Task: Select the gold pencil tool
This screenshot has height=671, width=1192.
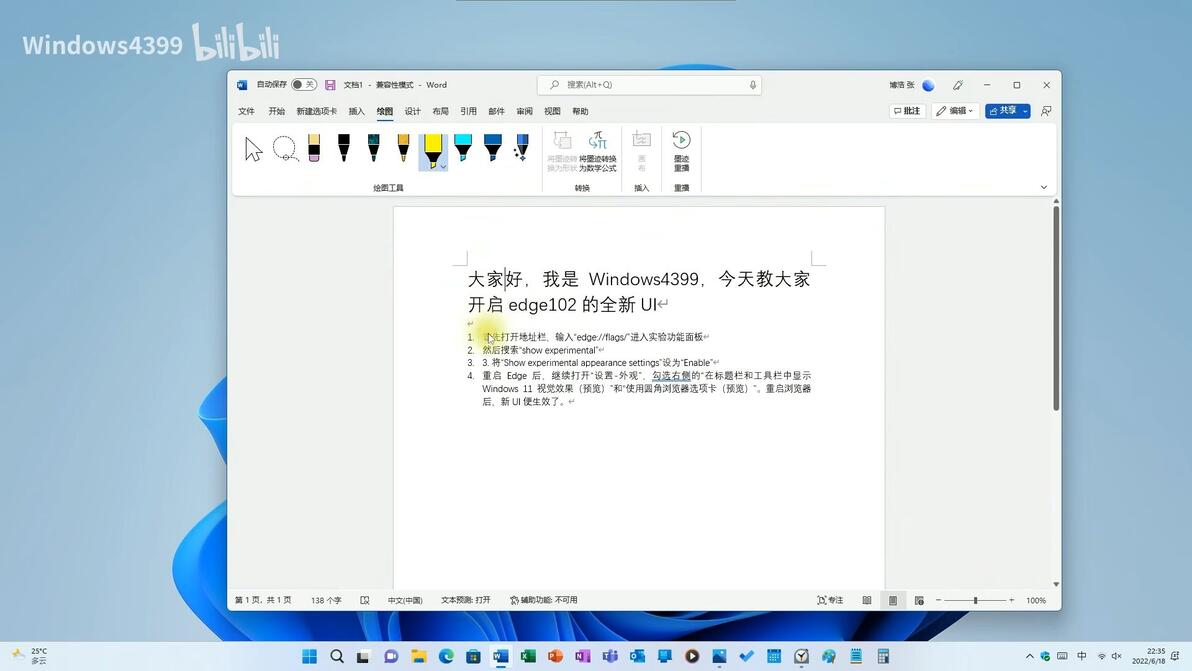Action: click(403, 148)
